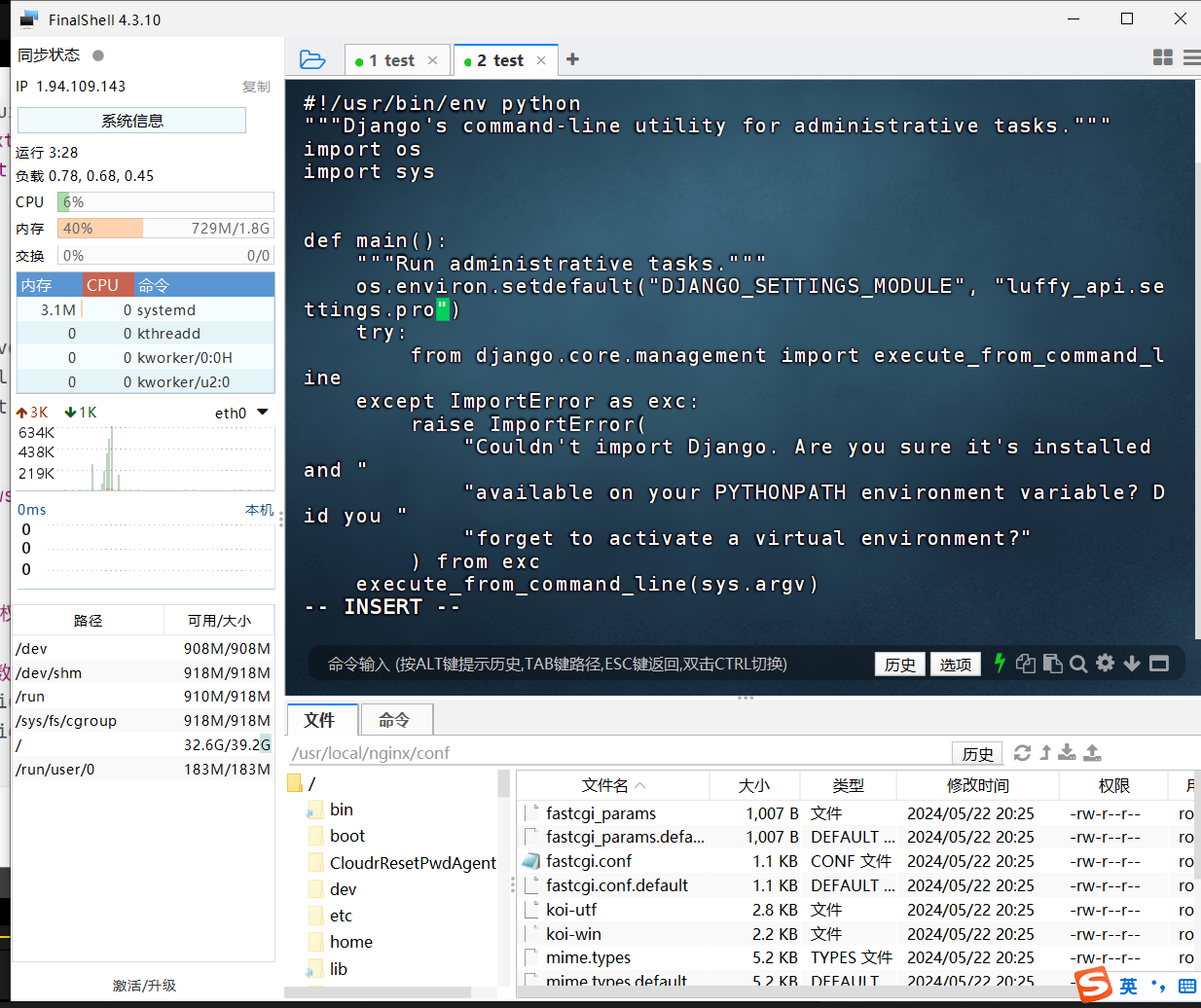This screenshot has height=1008, width=1201.
Task: Click the 选项 button
Action: [x=955, y=665]
